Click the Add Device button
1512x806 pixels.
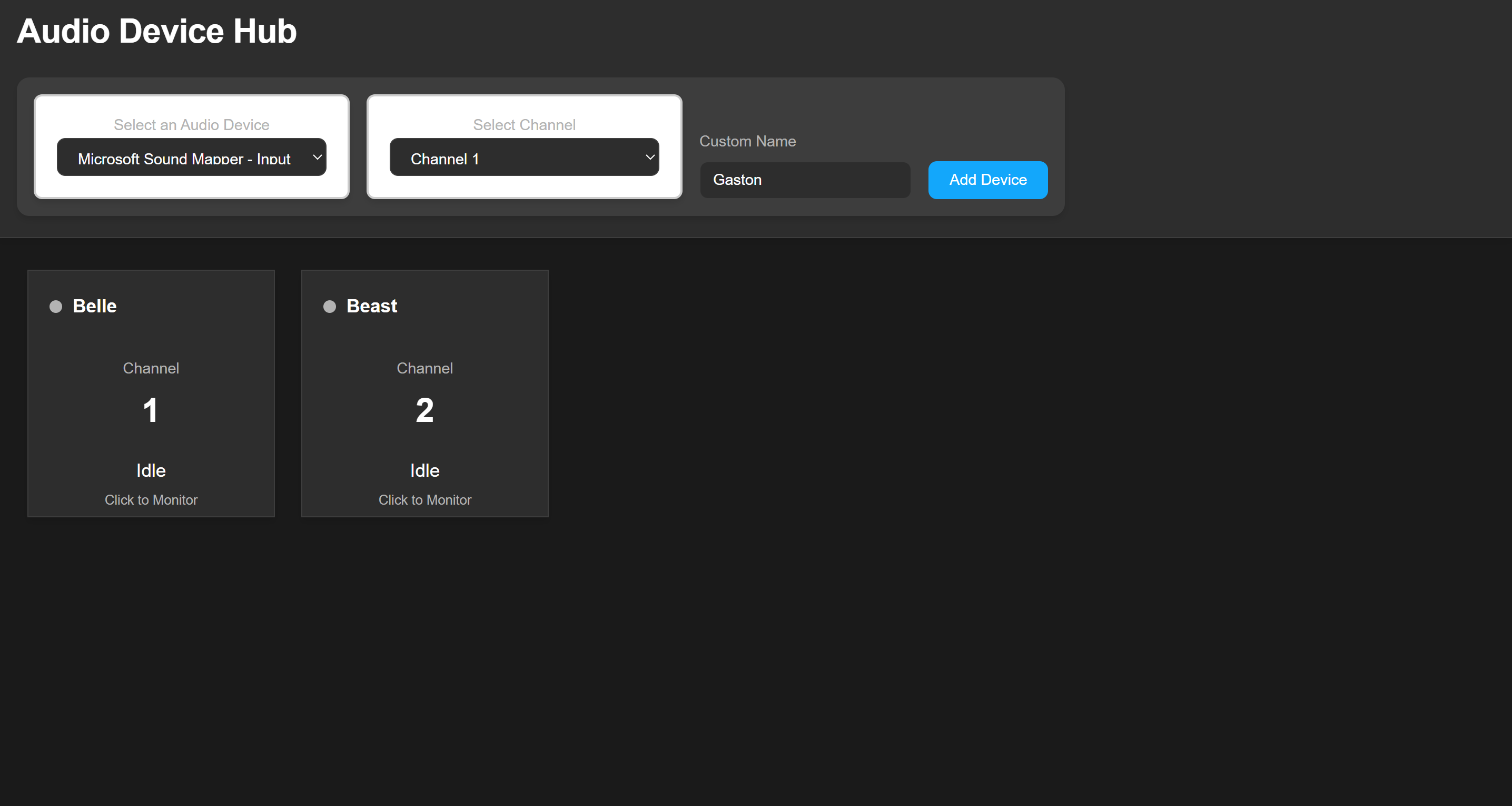987,180
